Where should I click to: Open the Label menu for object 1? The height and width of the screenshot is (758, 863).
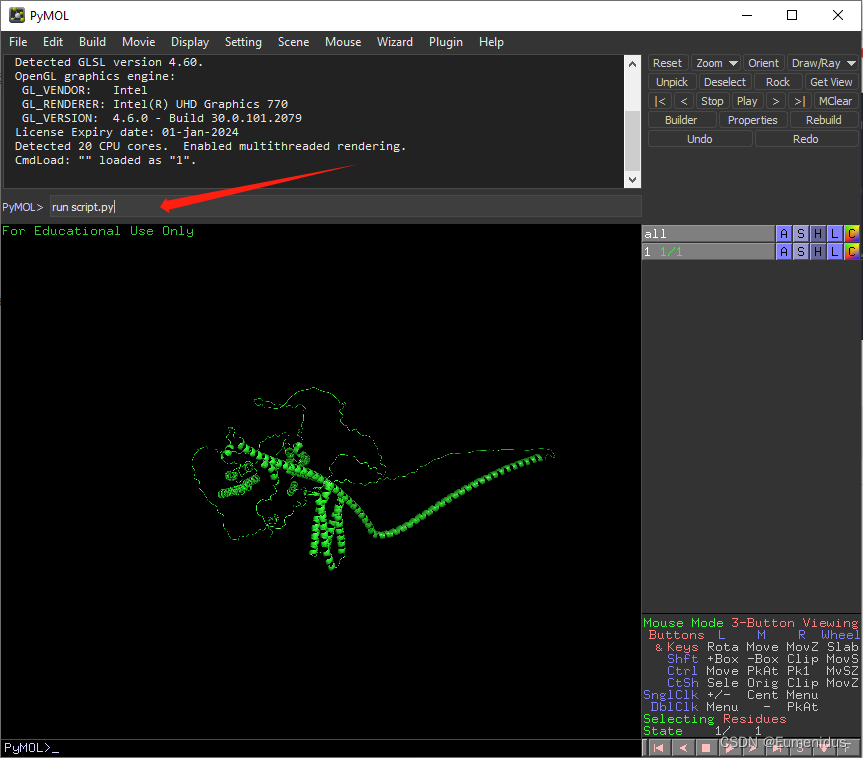pyautogui.click(x=835, y=252)
